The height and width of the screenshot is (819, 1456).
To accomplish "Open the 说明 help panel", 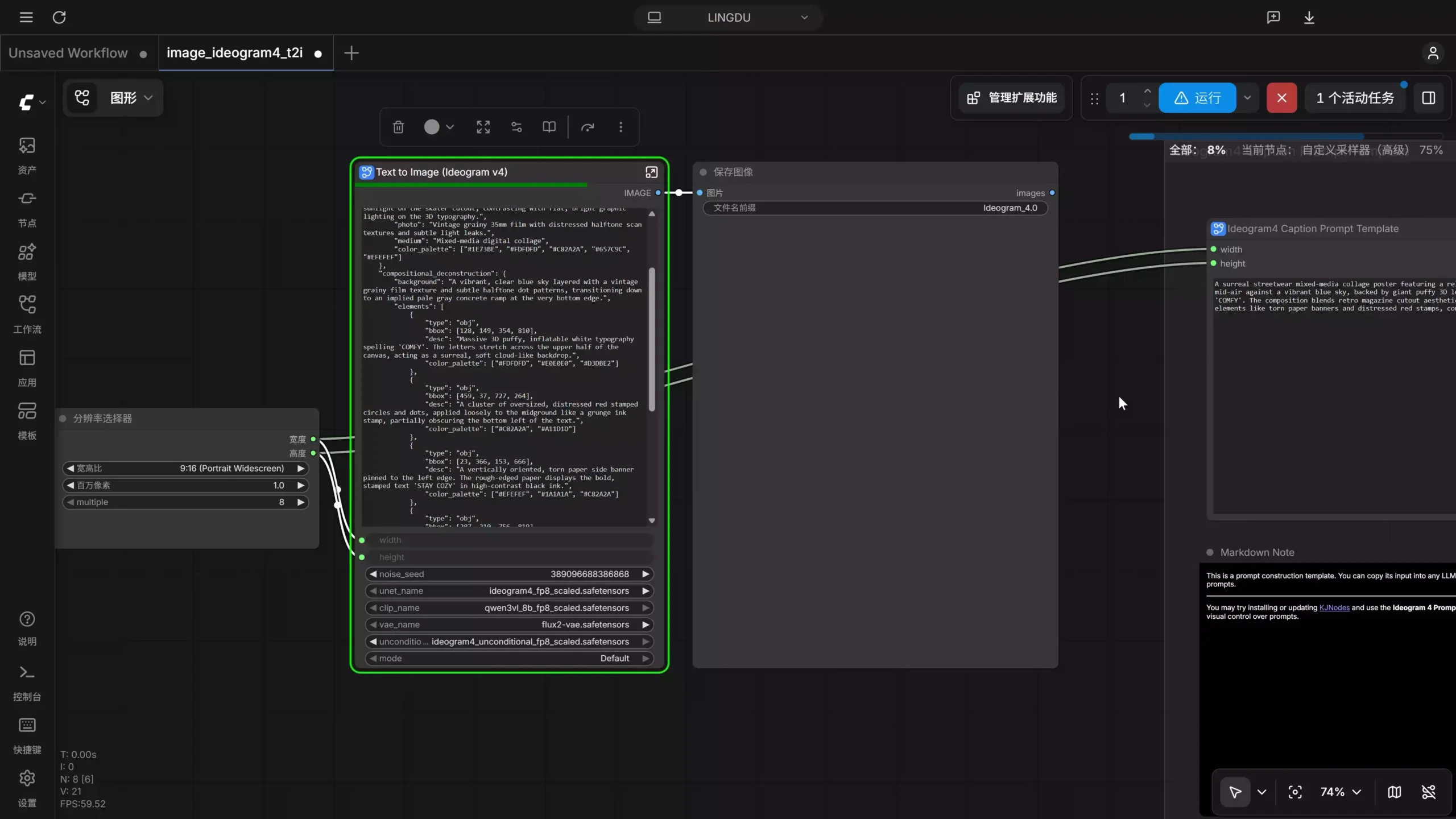I will click(x=27, y=629).
